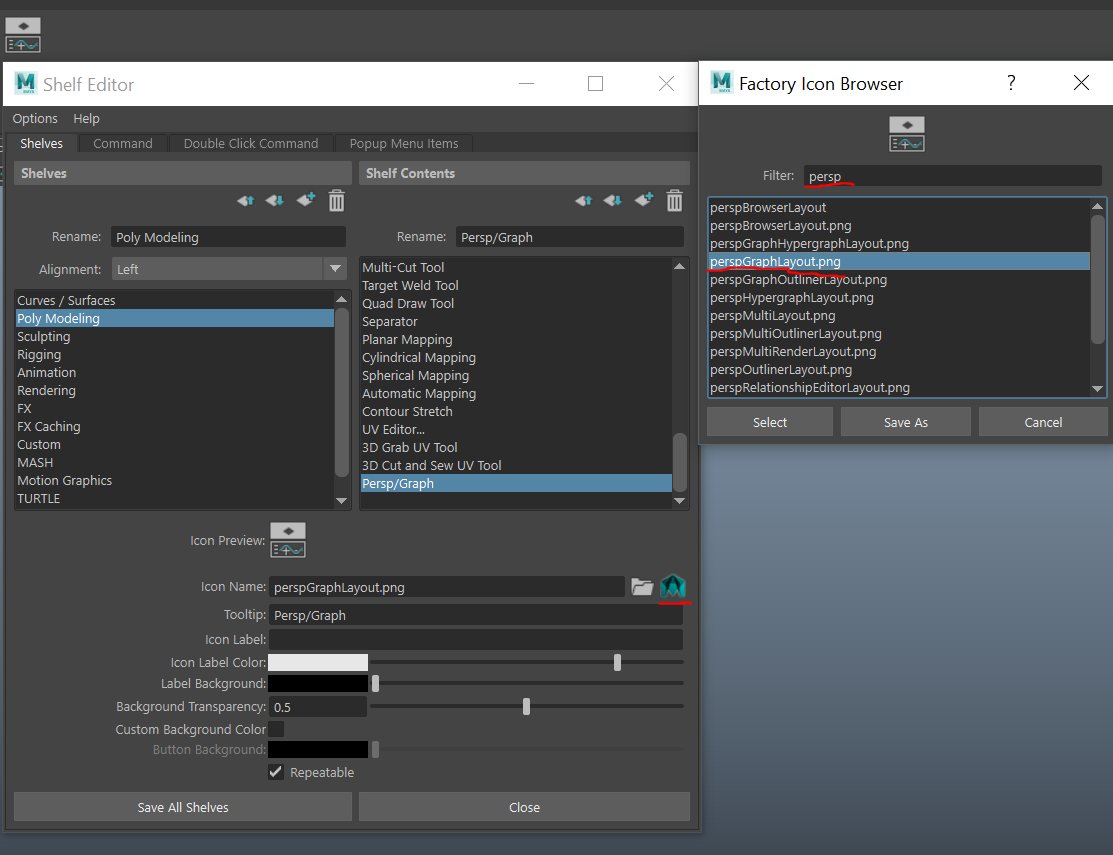Select Quad Draw Tool in Shelf Contents
1113x855 pixels.
pyautogui.click(x=515, y=303)
